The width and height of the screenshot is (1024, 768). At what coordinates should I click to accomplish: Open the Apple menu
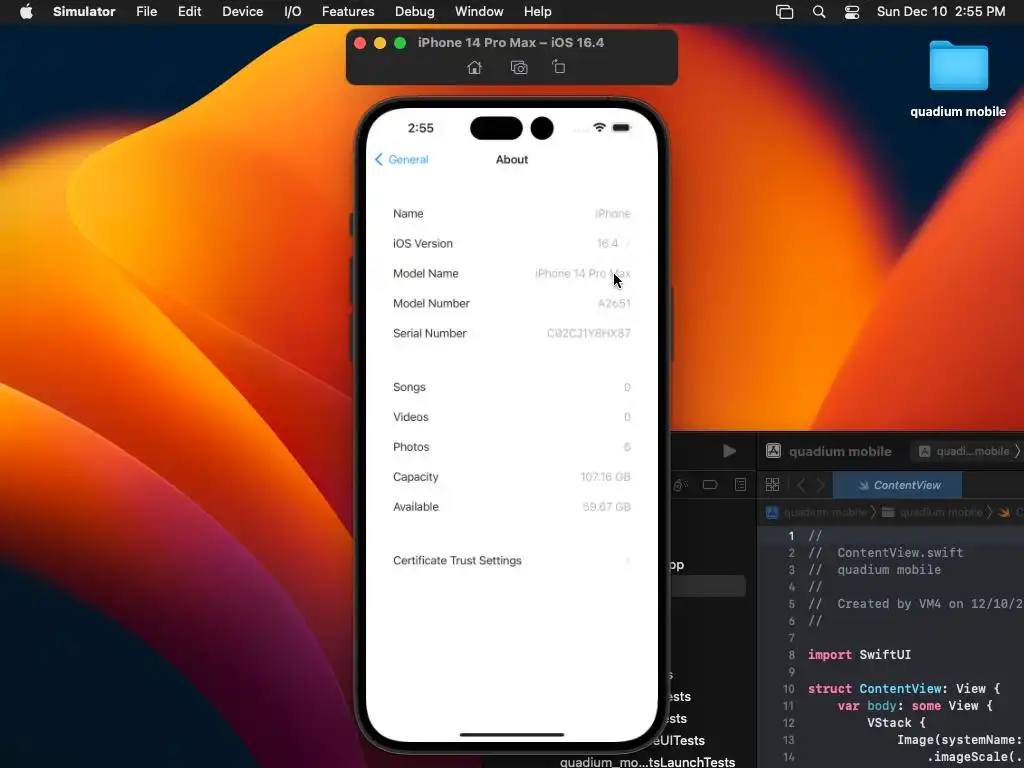(x=26, y=11)
